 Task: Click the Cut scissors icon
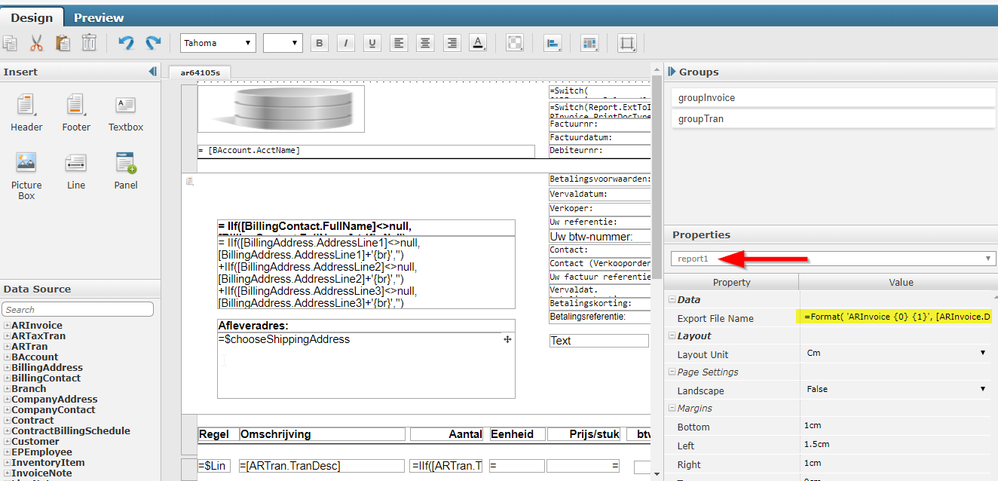click(x=36, y=43)
